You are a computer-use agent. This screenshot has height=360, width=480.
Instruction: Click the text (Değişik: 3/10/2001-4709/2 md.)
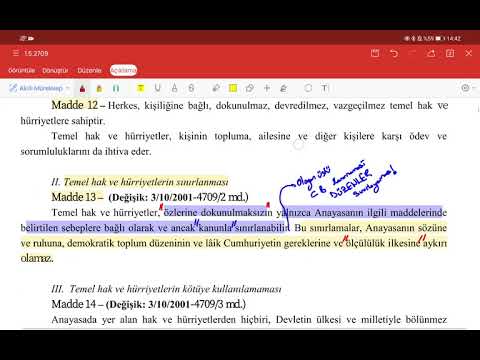(x=178, y=197)
